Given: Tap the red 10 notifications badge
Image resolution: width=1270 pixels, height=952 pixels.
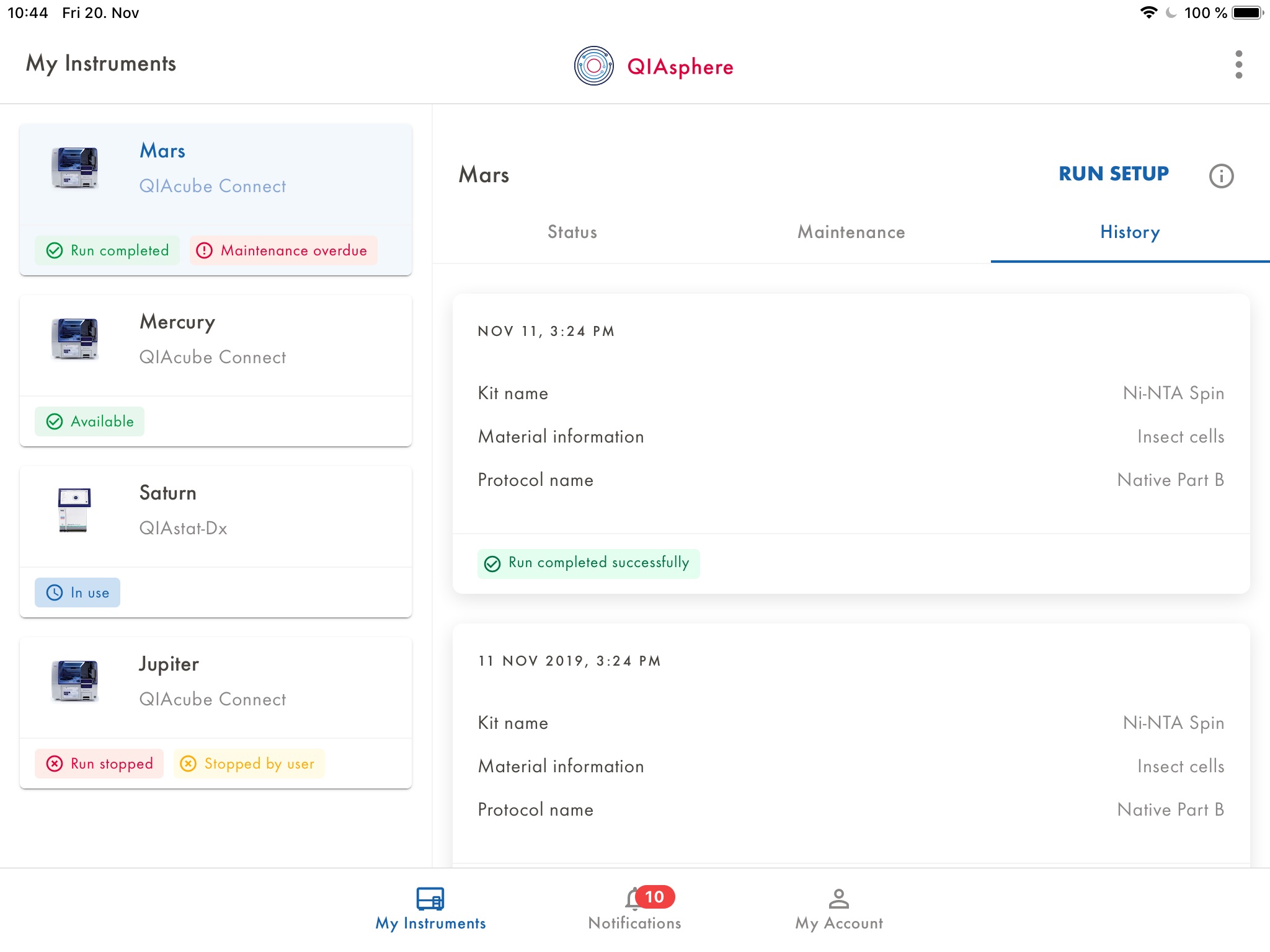Looking at the screenshot, I should (655, 897).
